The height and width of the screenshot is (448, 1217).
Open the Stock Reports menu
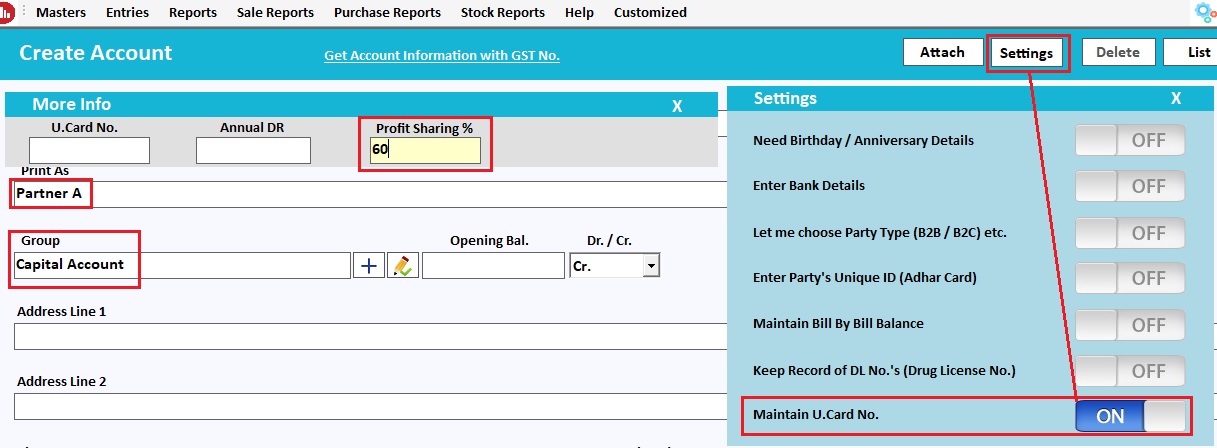click(503, 13)
